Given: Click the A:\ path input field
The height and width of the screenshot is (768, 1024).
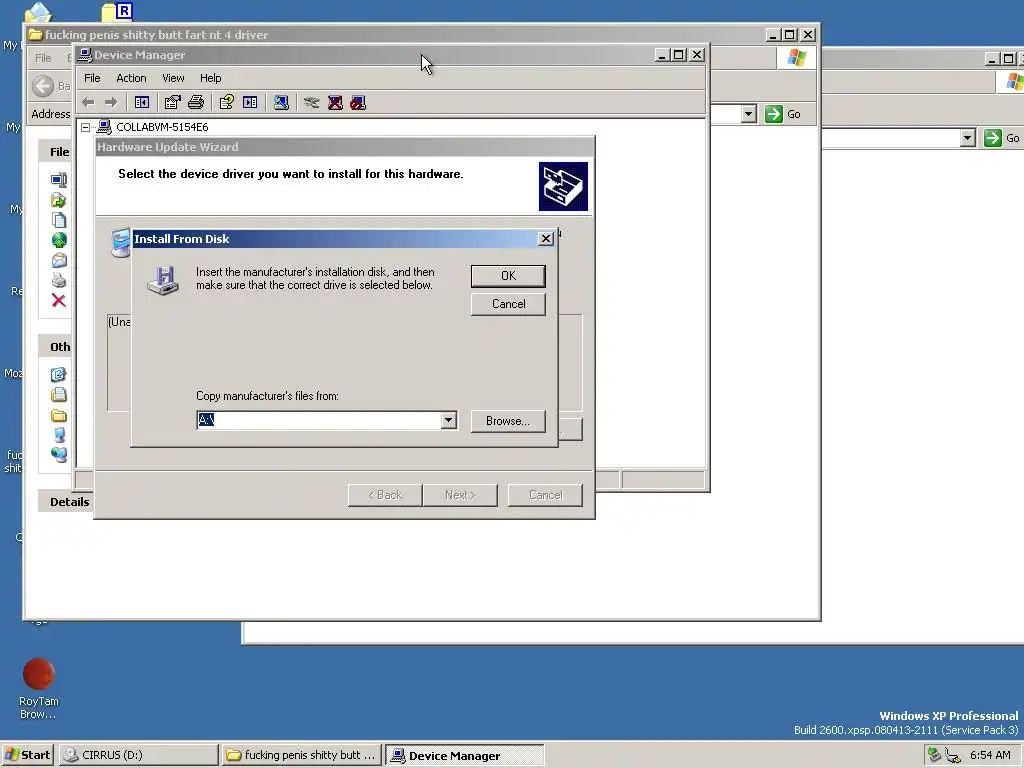Looking at the screenshot, I should (x=319, y=420).
